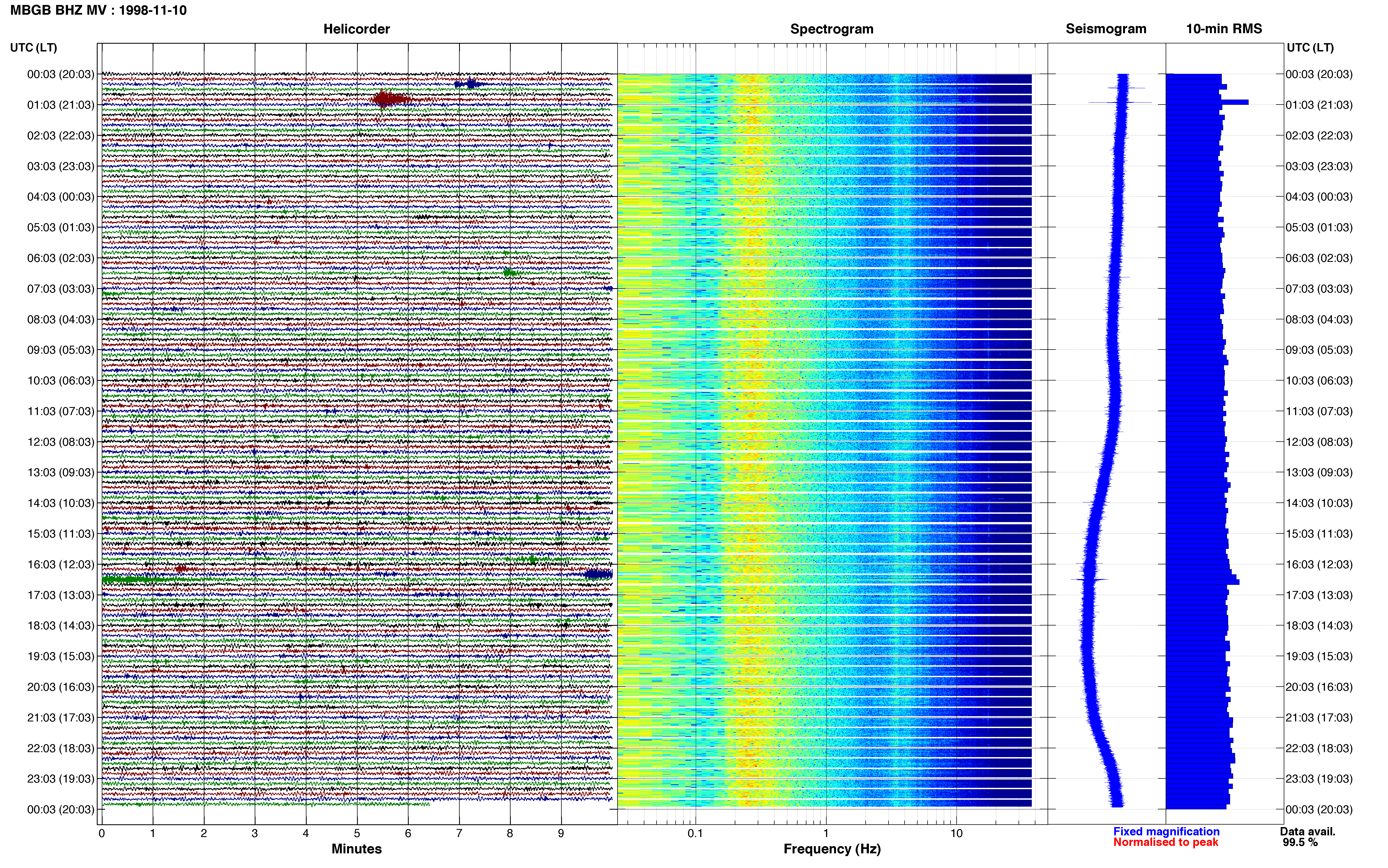Click the 'Frequency (Hz)' x-axis label
Screen dimensions: 1388x868
[832, 849]
